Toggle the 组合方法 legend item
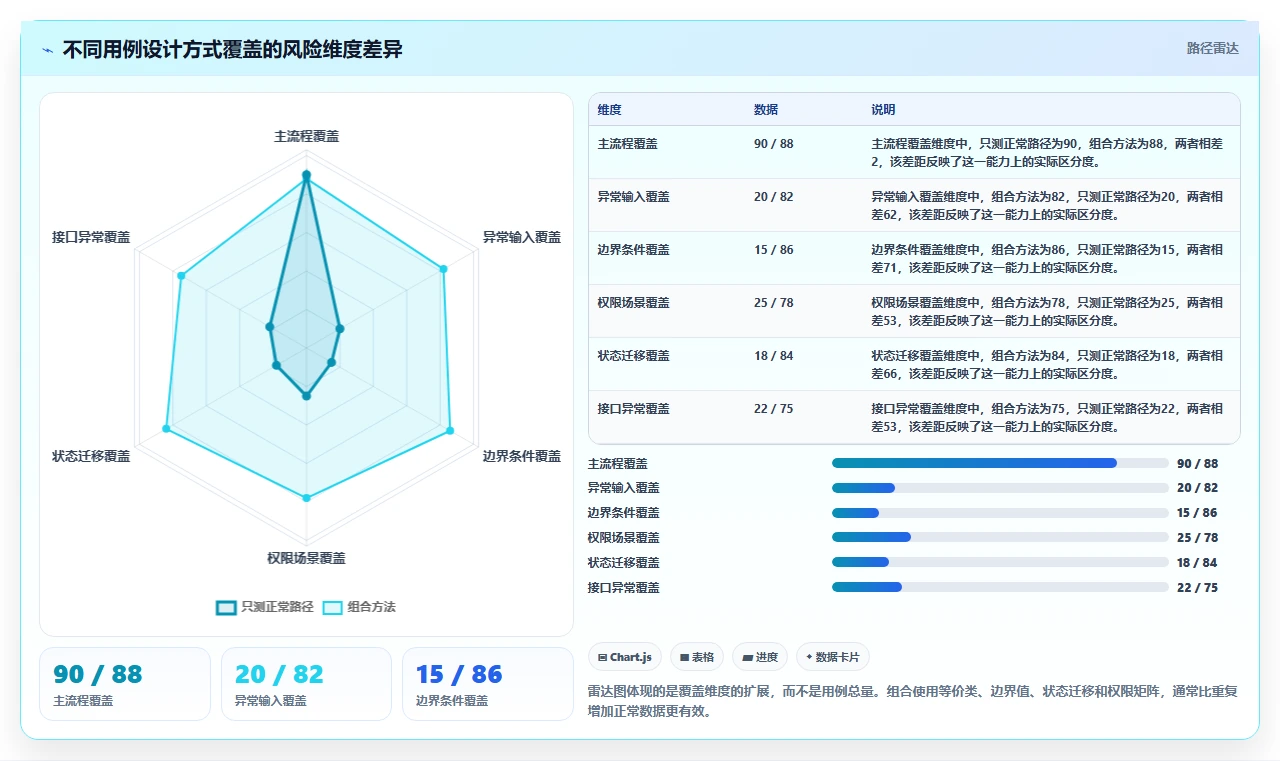 coord(359,607)
